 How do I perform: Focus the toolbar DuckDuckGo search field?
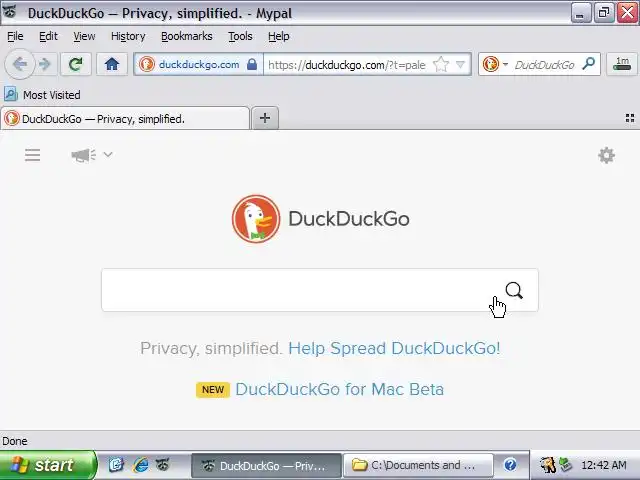544,64
